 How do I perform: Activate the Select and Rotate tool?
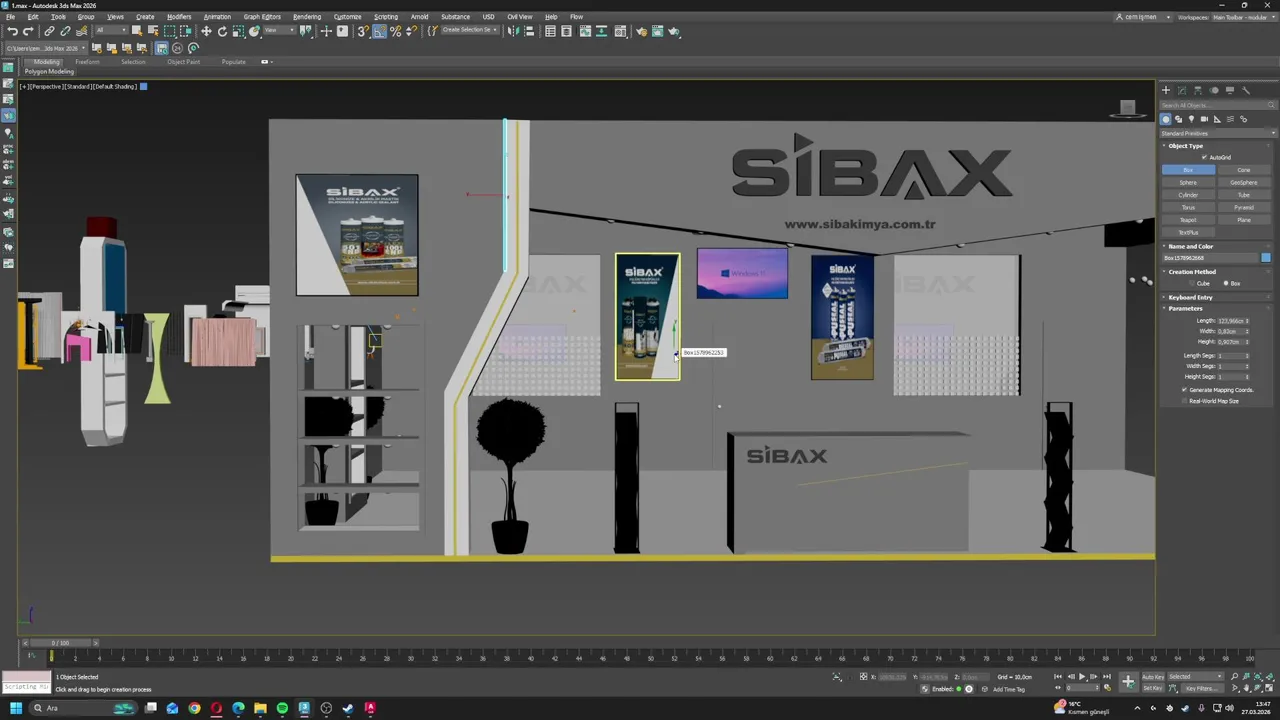pyautogui.click(x=222, y=31)
